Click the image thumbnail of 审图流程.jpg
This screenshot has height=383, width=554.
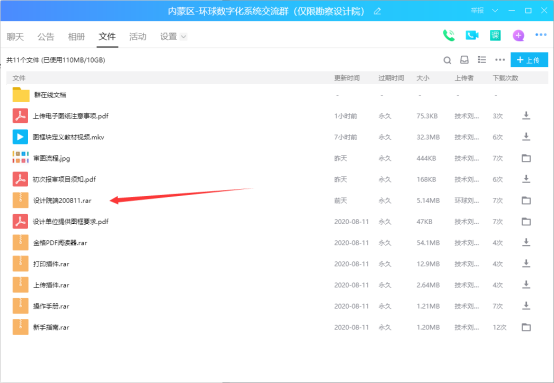20,158
